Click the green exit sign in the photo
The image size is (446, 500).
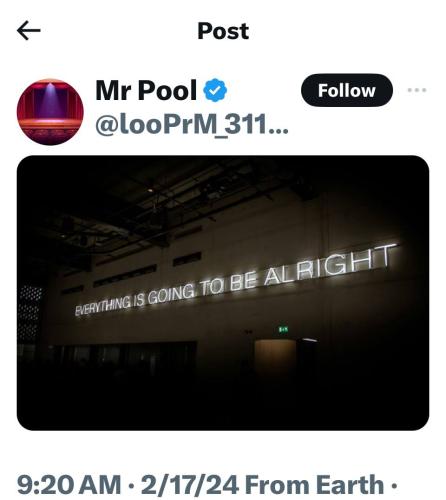pyautogui.click(x=283, y=330)
